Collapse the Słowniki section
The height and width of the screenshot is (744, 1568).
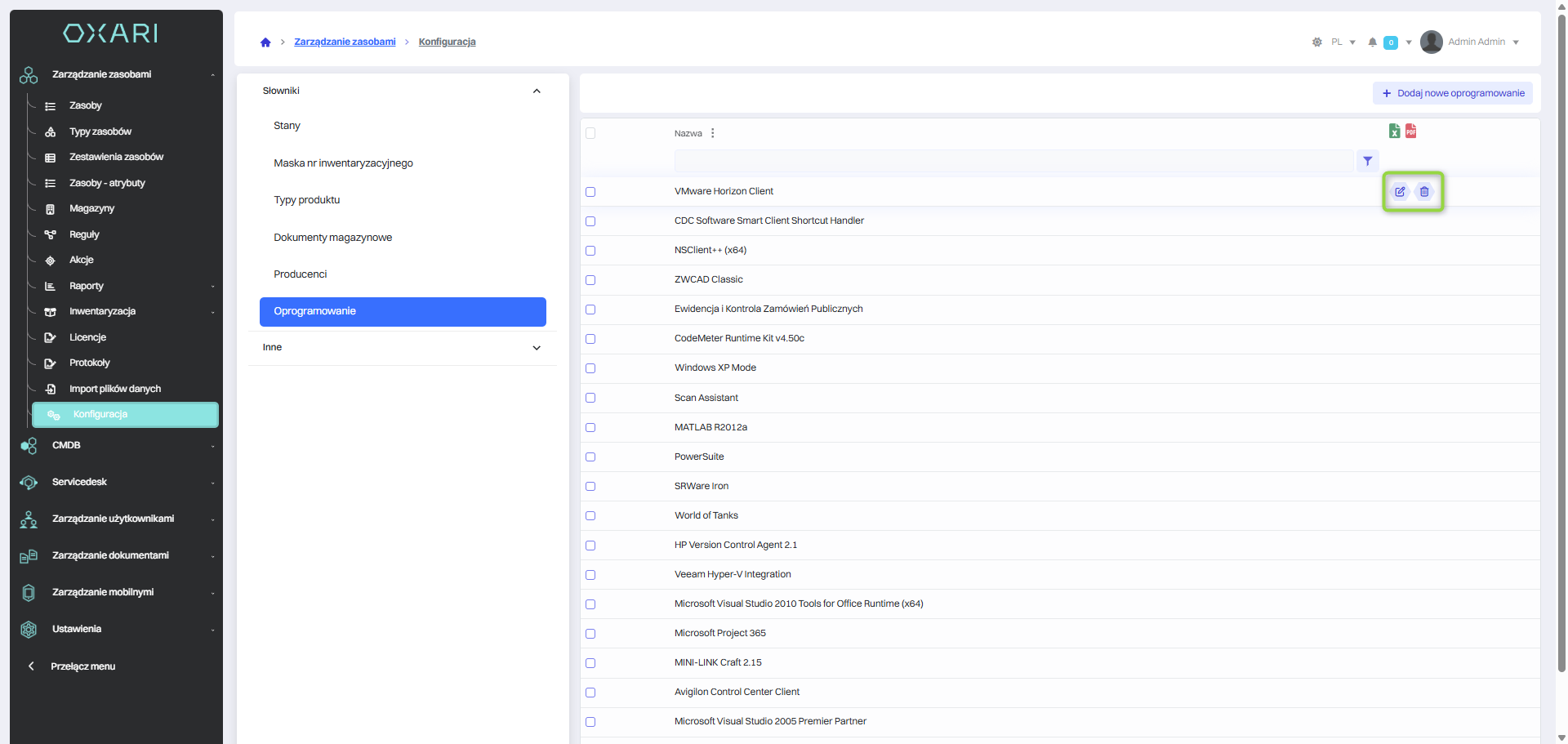[537, 91]
